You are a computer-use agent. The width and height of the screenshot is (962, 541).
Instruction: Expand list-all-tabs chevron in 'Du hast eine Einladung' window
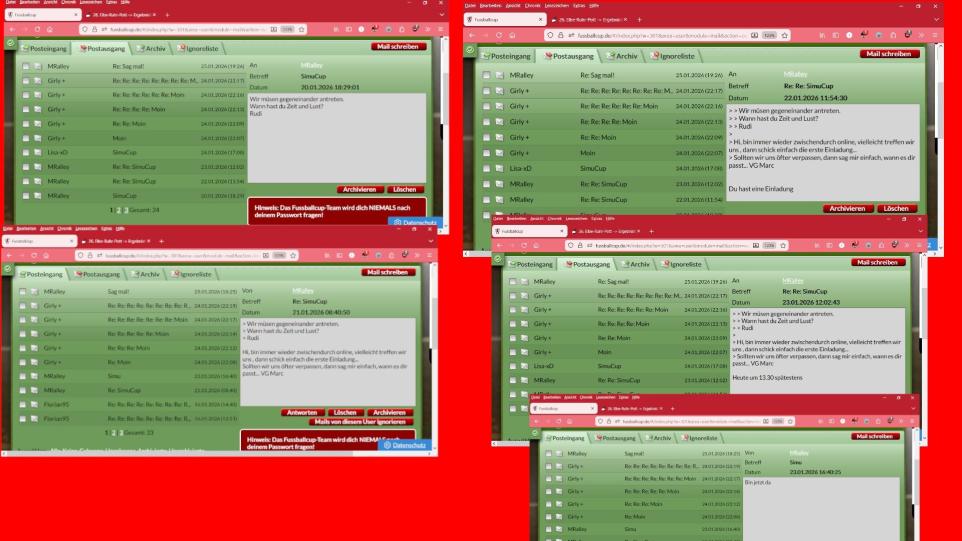(937, 20)
